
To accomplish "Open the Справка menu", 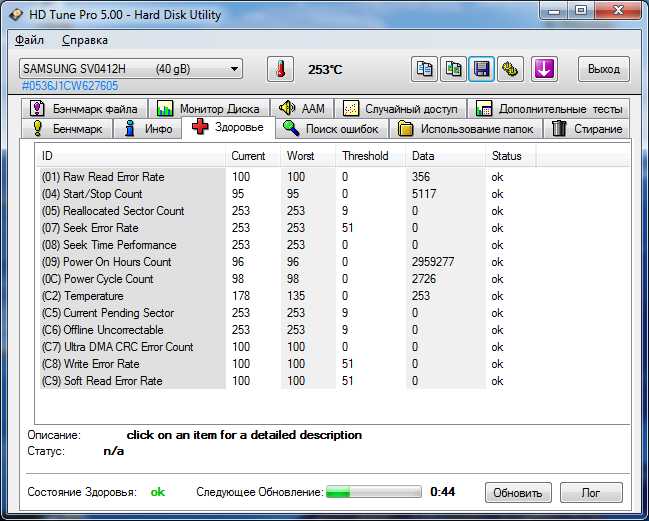I will tap(85, 40).
